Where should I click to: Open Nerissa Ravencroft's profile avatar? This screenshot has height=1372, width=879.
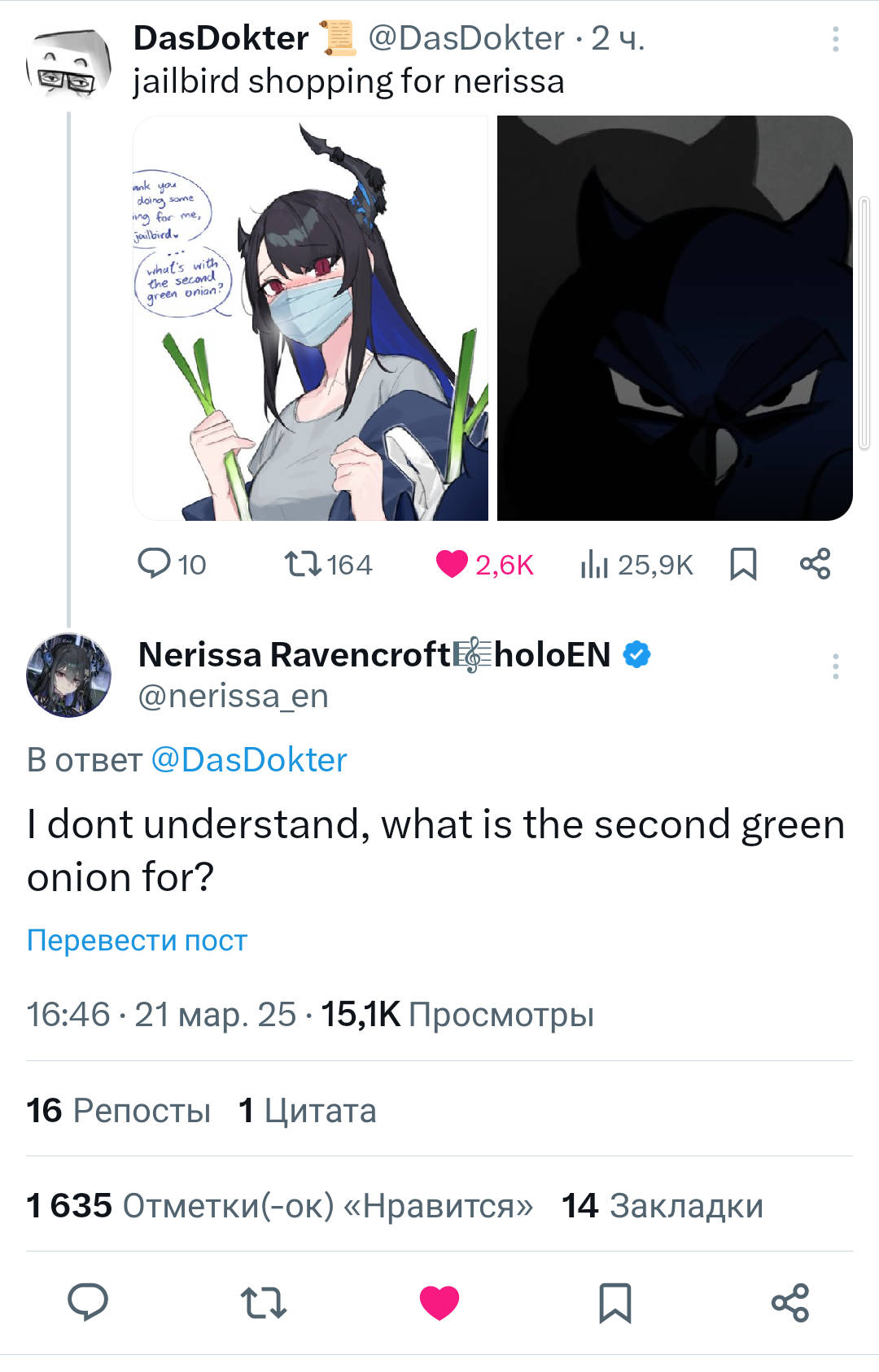(68, 675)
